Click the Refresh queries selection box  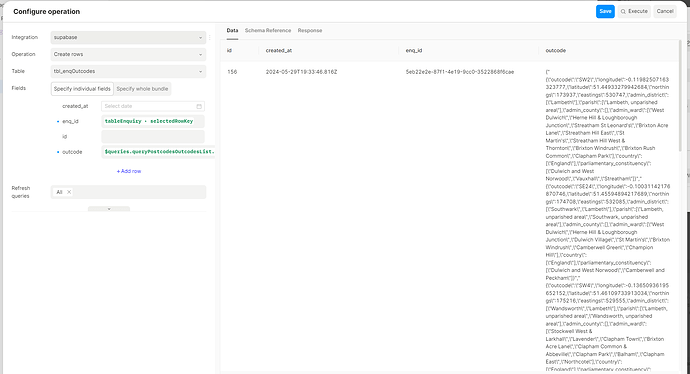(x=128, y=192)
